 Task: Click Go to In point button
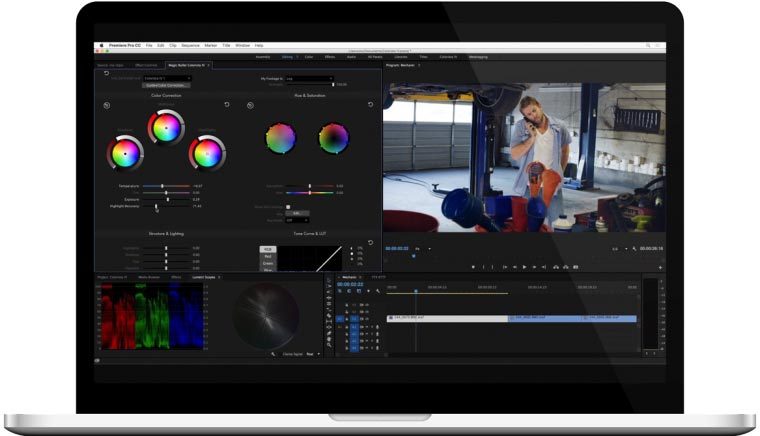(505, 267)
